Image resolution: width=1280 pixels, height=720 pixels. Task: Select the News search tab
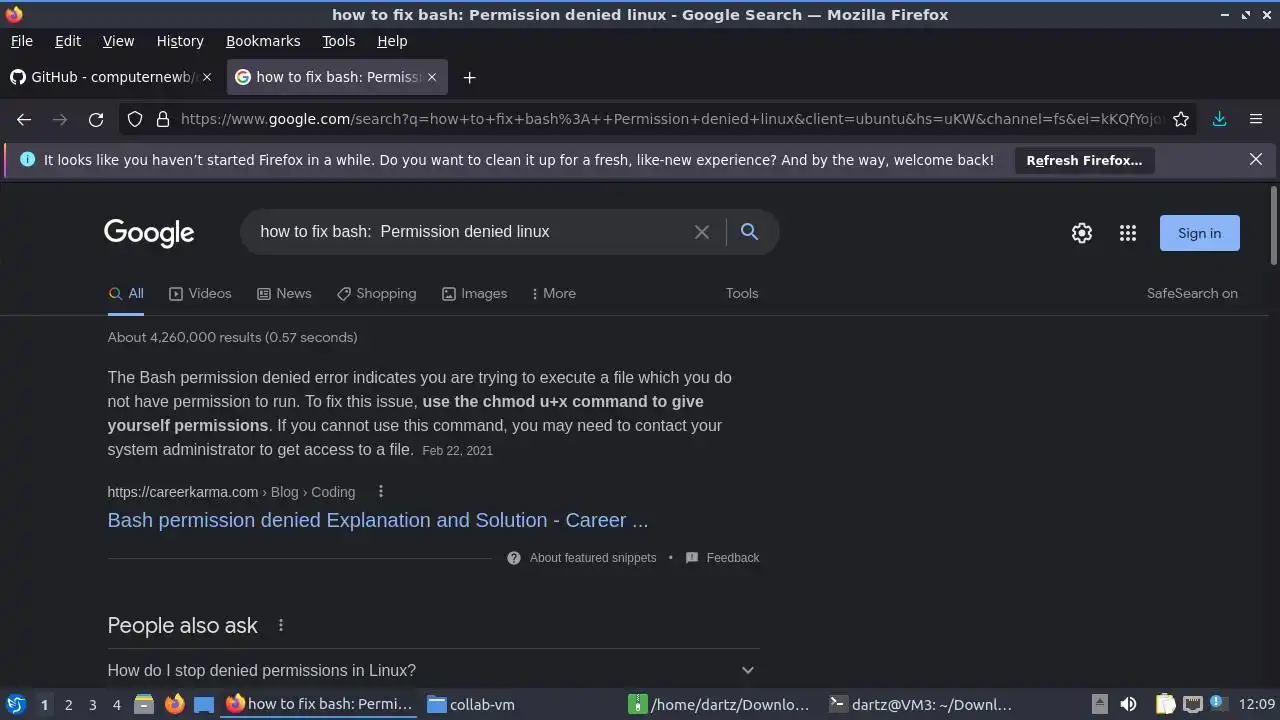284,293
